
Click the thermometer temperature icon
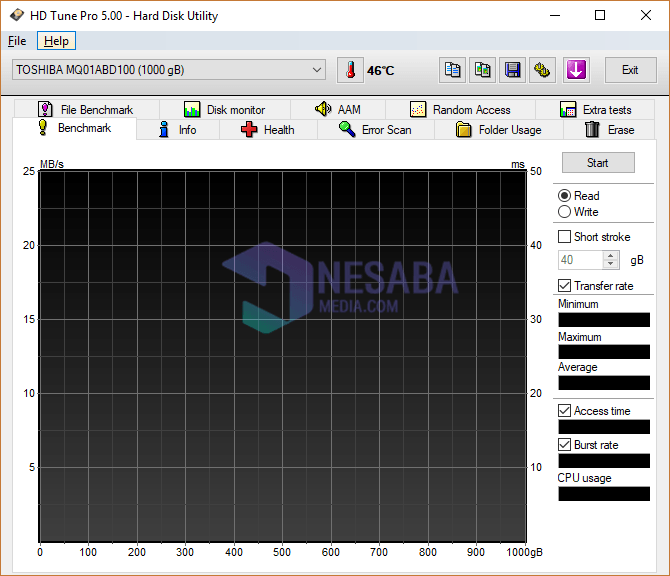tap(350, 70)
